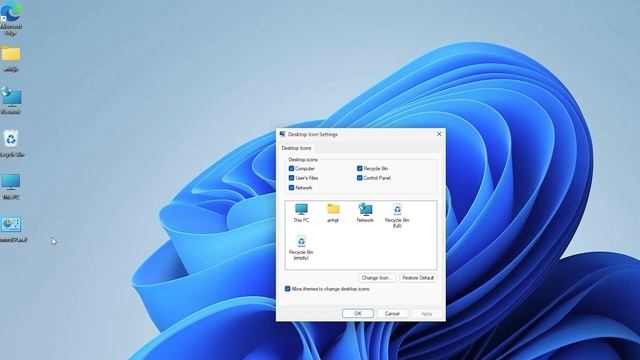Select the Recycle Bin icon on the desktop
Image resolution: width=640 pixels, height=360 pixels.
[x=11, y=143]
